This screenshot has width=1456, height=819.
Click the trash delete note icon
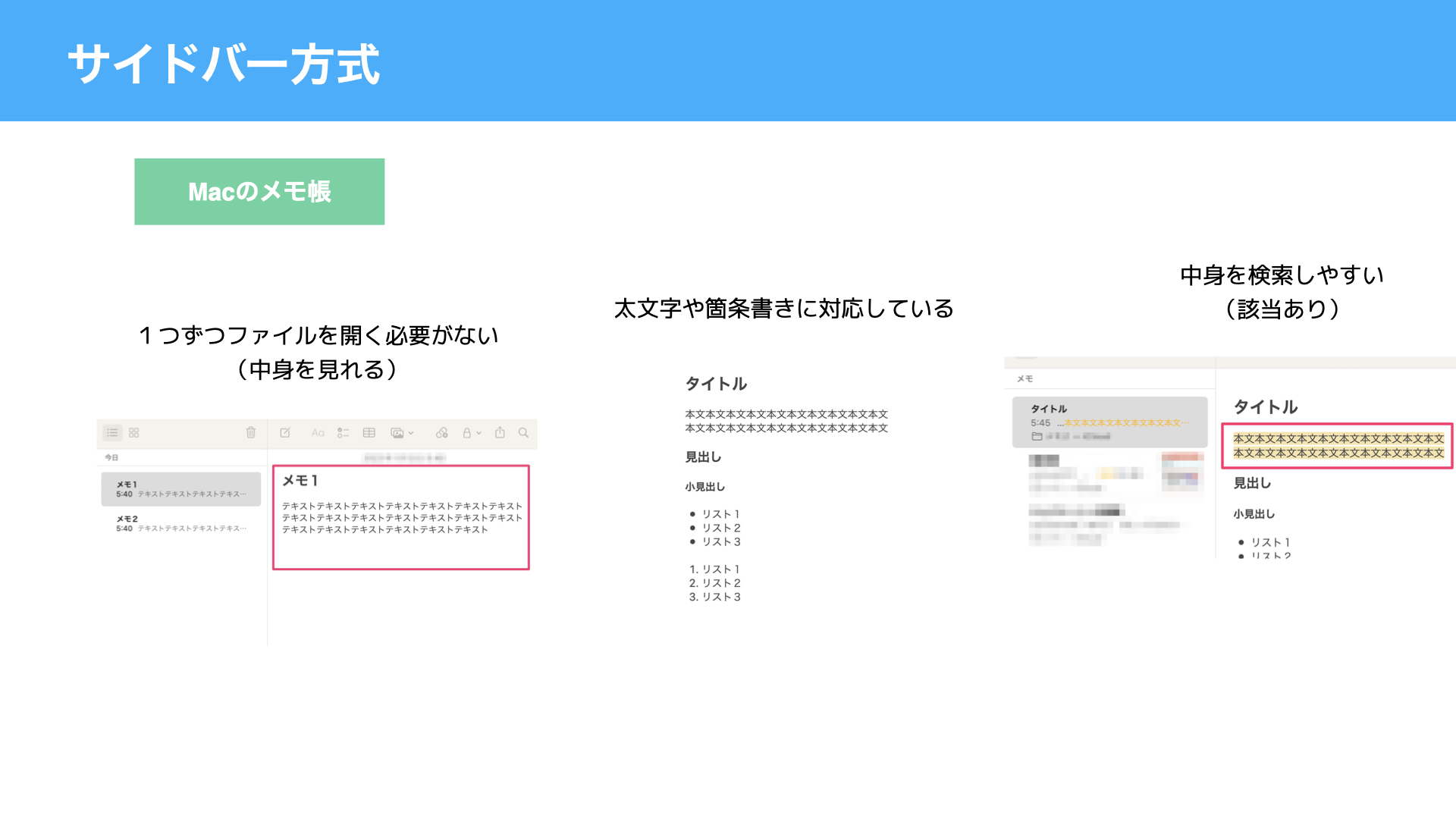[251, 433]
